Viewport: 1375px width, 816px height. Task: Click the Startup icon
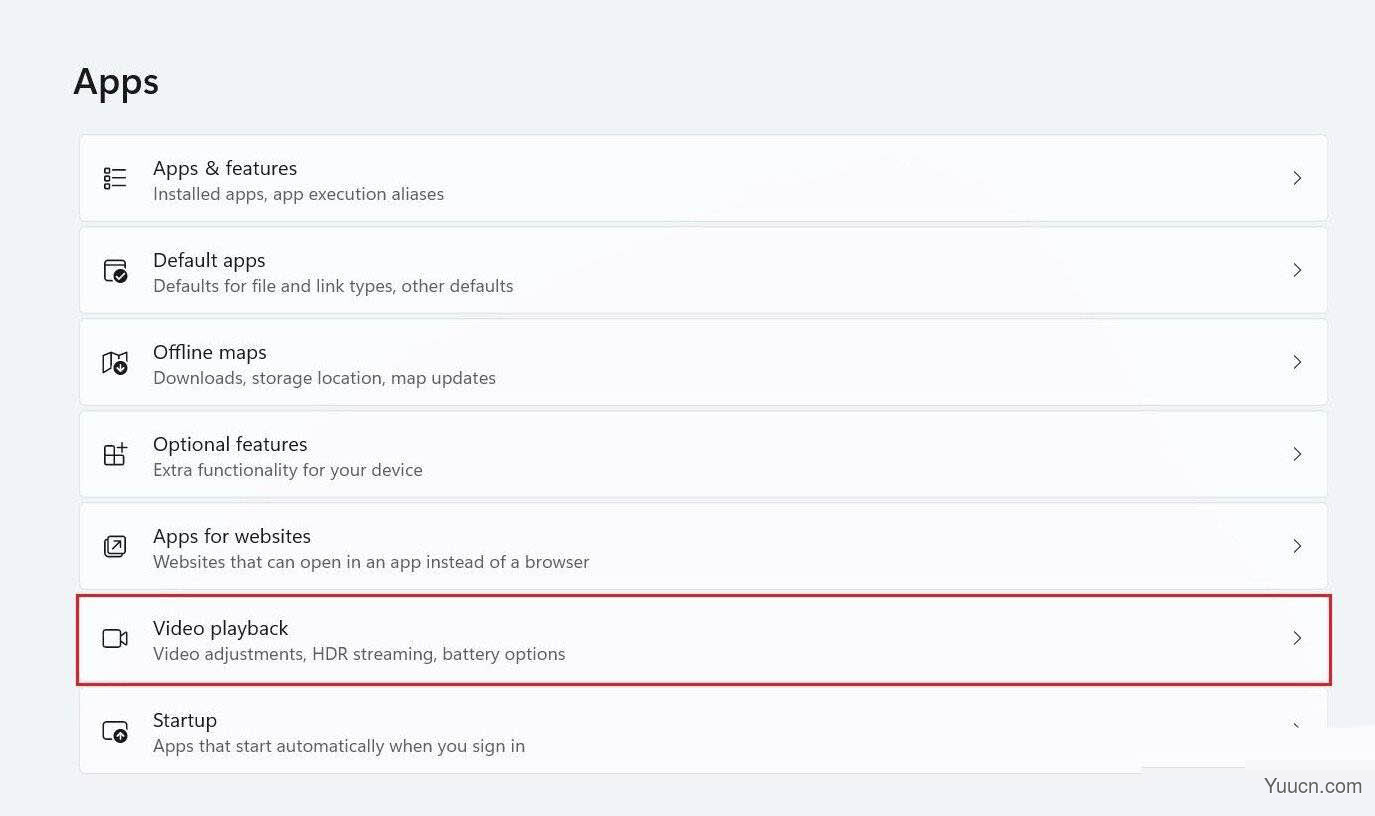pos(115,731)
